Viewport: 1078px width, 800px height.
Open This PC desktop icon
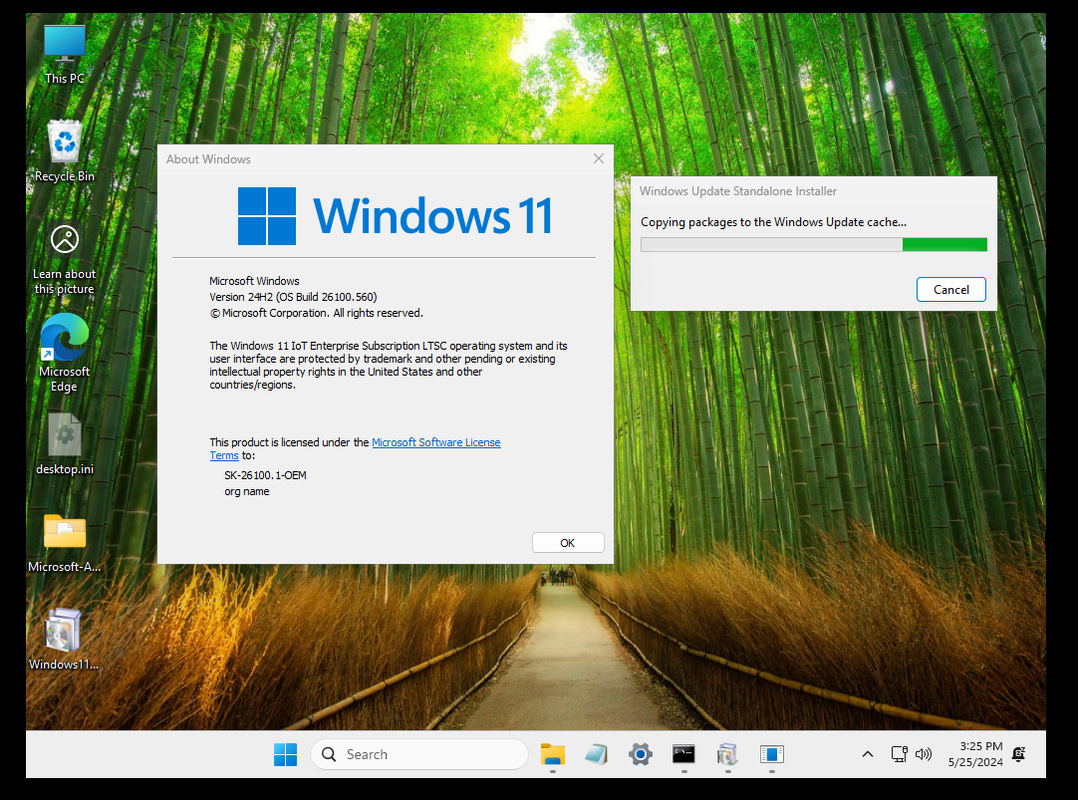pyautogui.click(x=65, y=55)
